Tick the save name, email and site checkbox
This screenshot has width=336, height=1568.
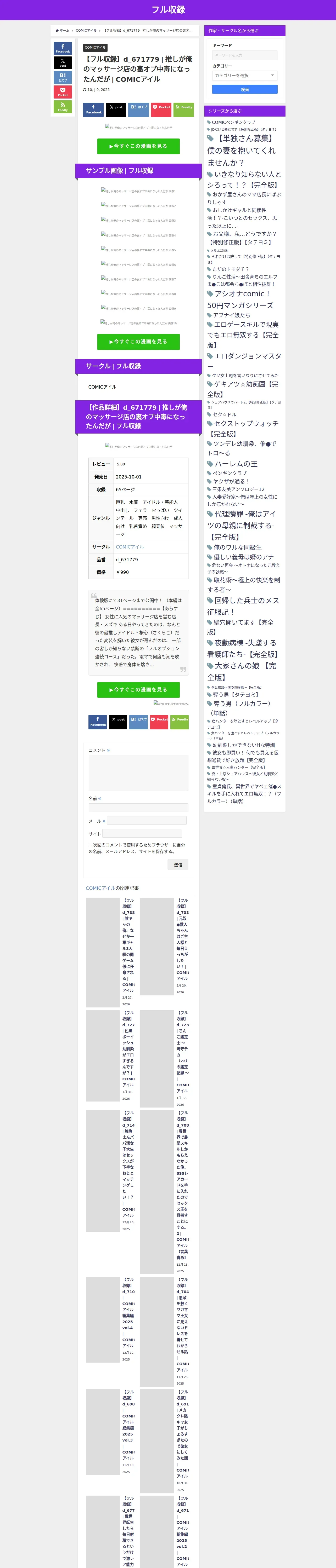(x=90, y=845)
